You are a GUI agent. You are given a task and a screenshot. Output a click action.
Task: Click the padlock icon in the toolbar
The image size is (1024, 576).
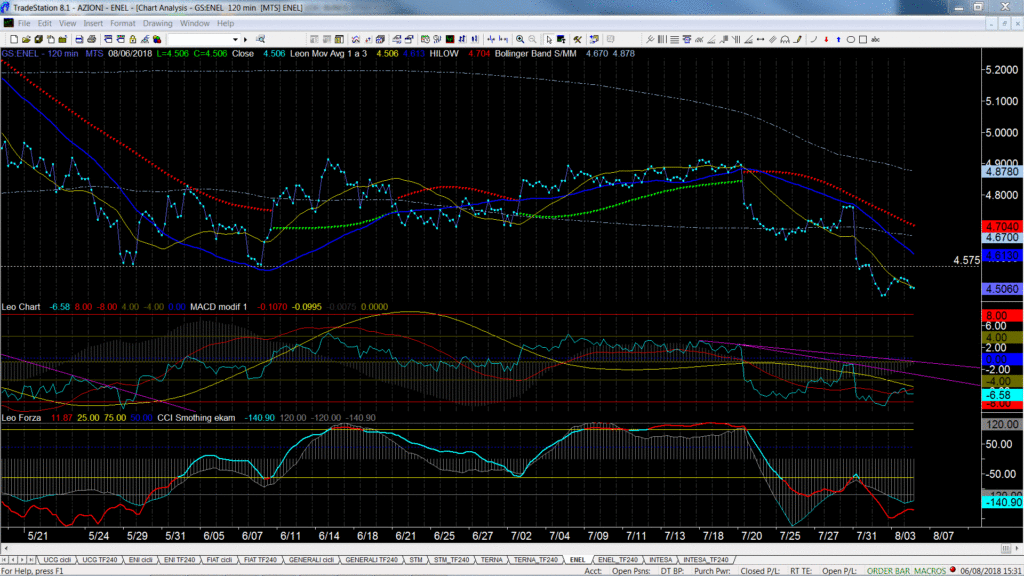[133, 40]
